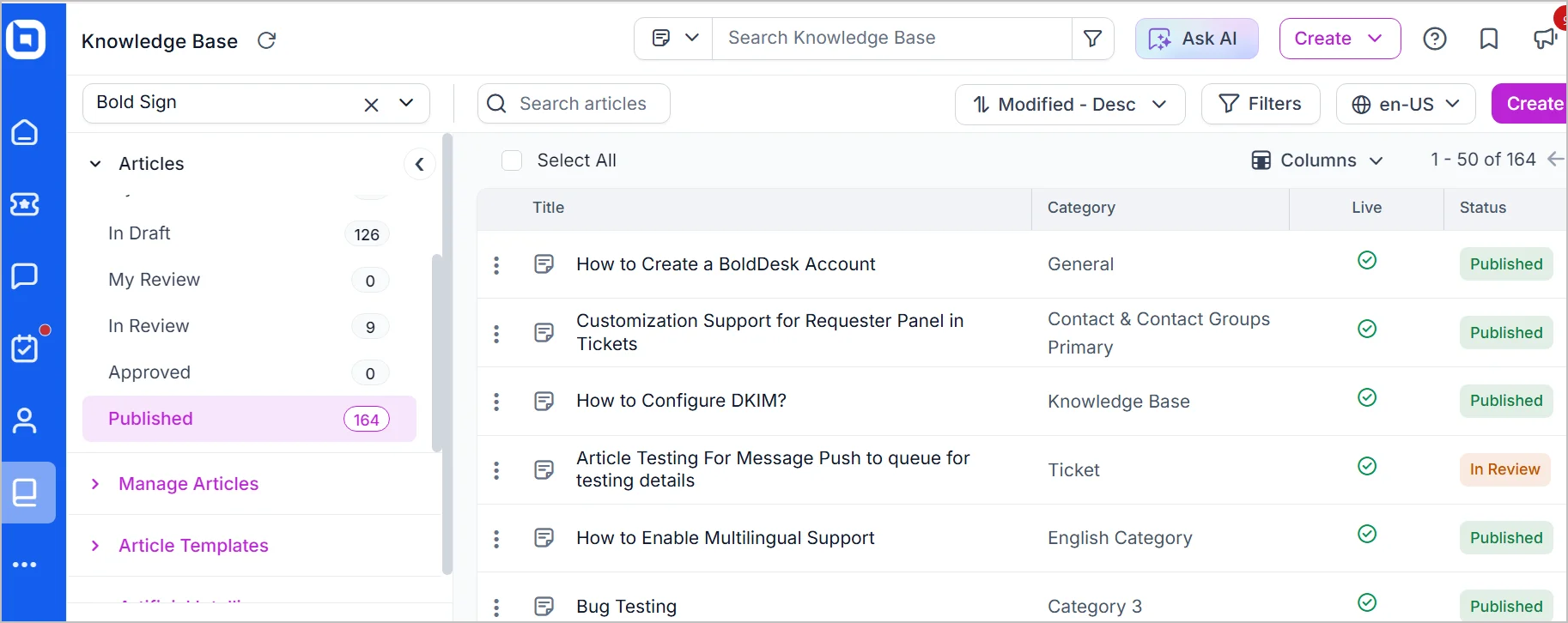The height and width of the screenshot is (623, 1568).
Task: Open the en-US language dropdown
Action: point(1406,104)
